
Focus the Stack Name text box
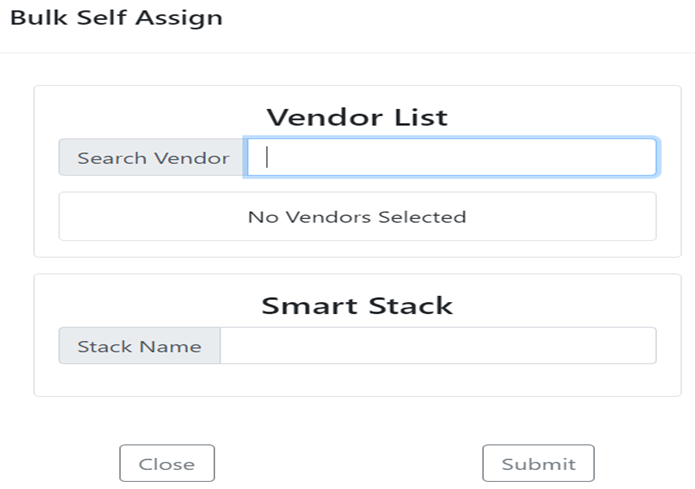[438, 346]
